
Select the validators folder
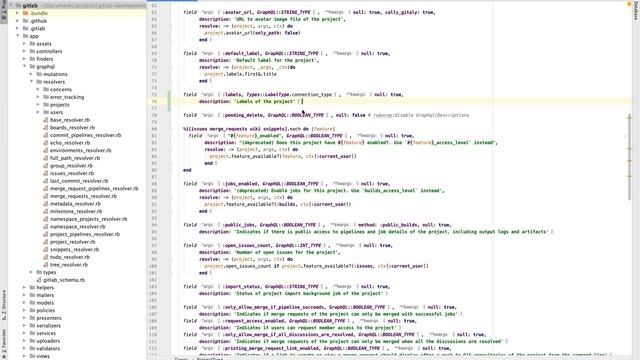pos(48,349)
